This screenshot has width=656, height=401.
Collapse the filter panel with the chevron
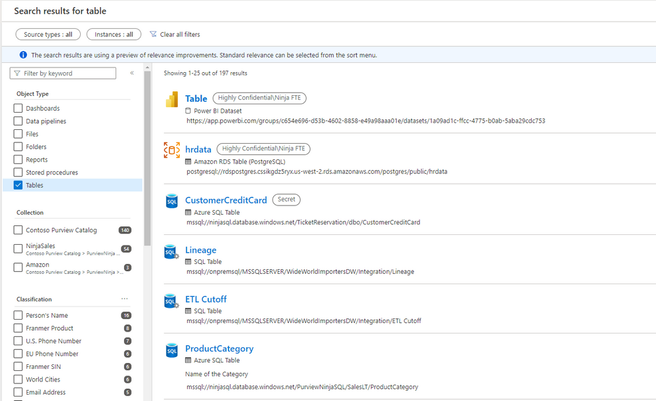pyautogui.click(x=132, y=73)
